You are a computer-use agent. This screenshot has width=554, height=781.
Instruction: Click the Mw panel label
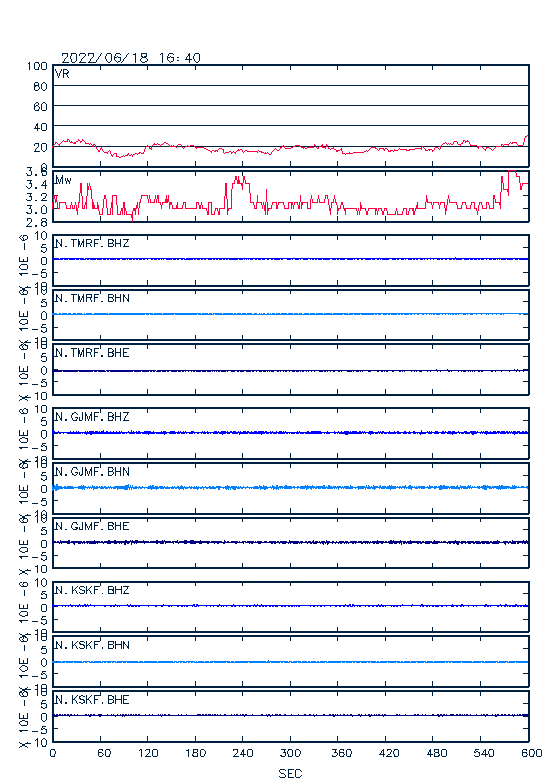tap(63, 180)
